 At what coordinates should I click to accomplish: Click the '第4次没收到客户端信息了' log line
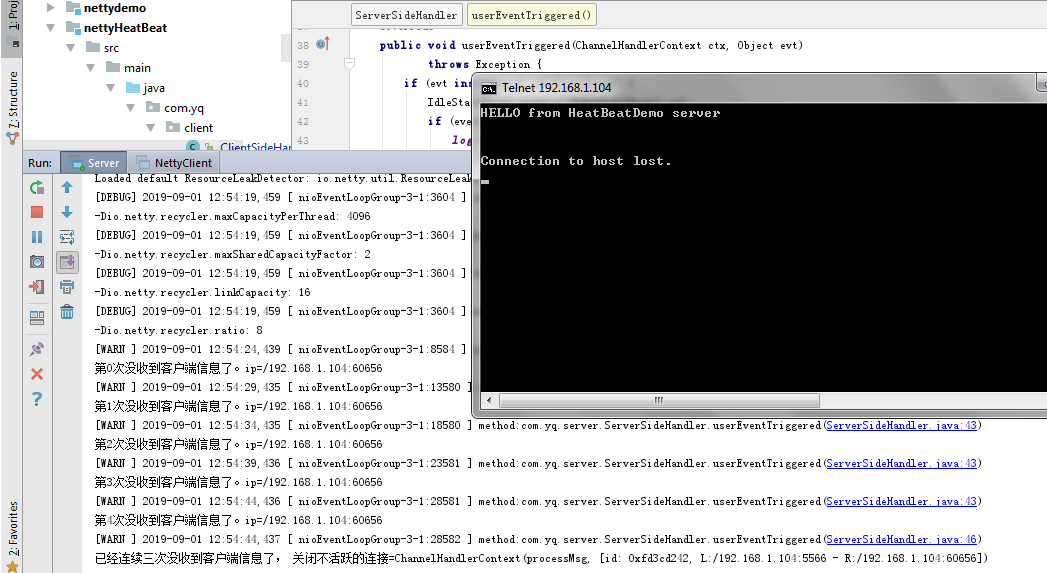pos(238,520)
